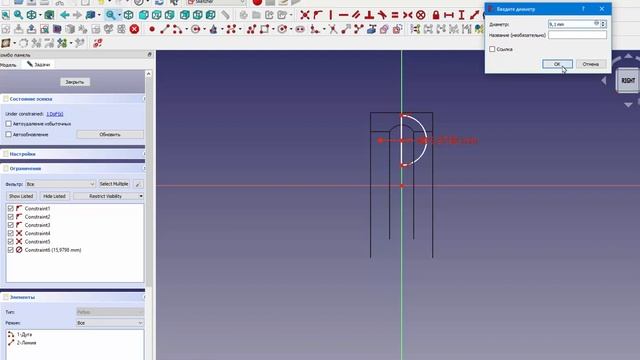This screenshot has height=360, width=640.
Task: Collapse the sketch state section header
Action: coord(73,99)
